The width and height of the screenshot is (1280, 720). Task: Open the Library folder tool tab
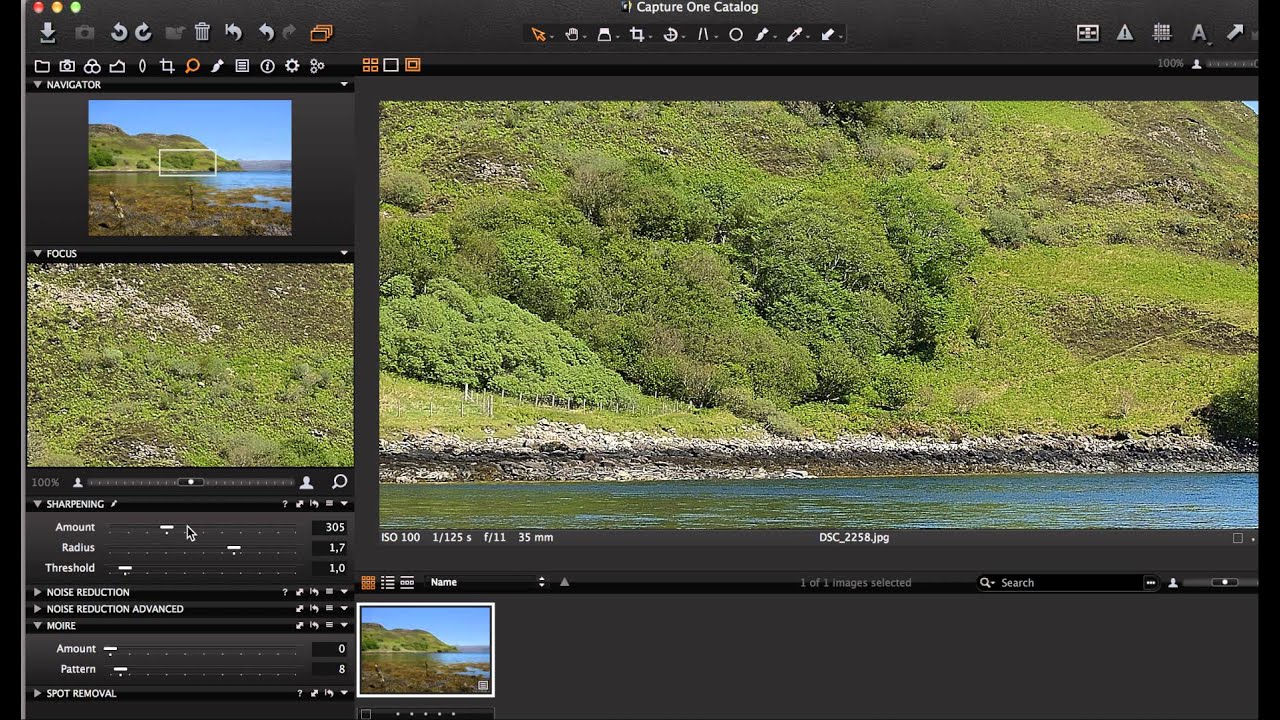(x=42, y=66)
